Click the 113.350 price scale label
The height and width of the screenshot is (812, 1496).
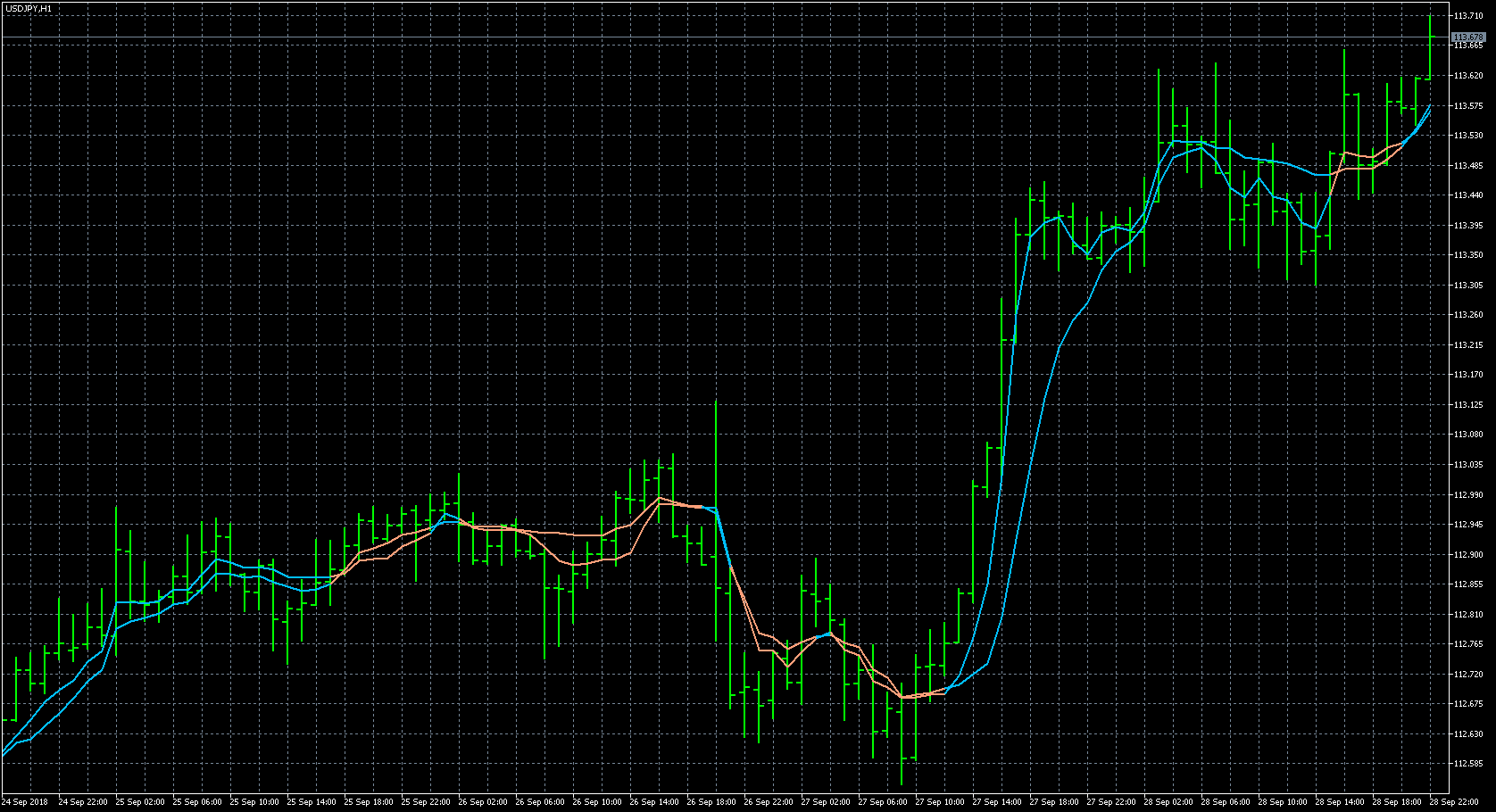point(1468,255)
